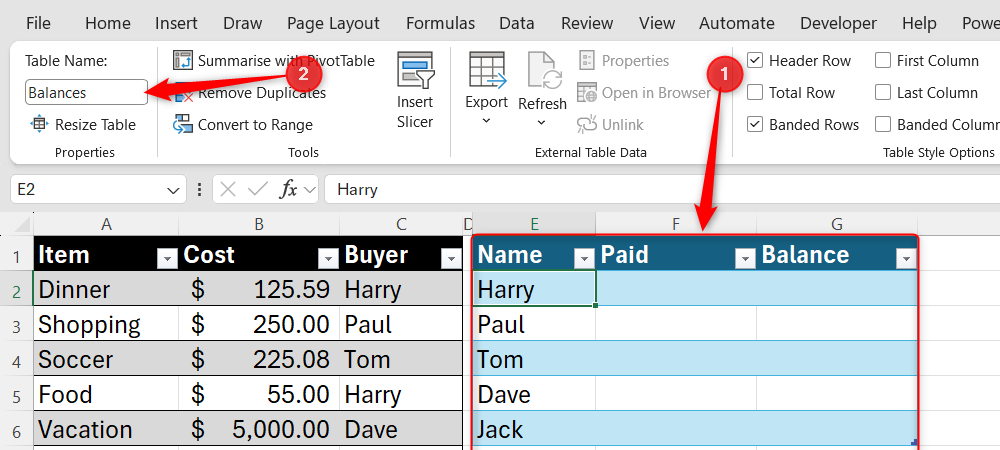Select the cell containing Vacation
Viewport: 1000px width, 450px height.
(107, 429)
